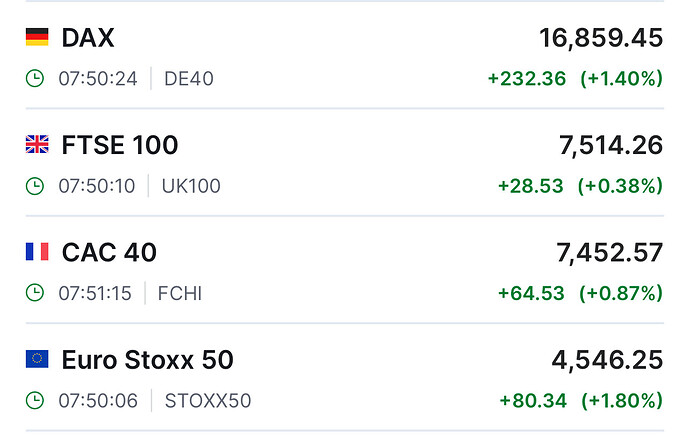Click the FCHI ticker symbol

click(179, 293)
